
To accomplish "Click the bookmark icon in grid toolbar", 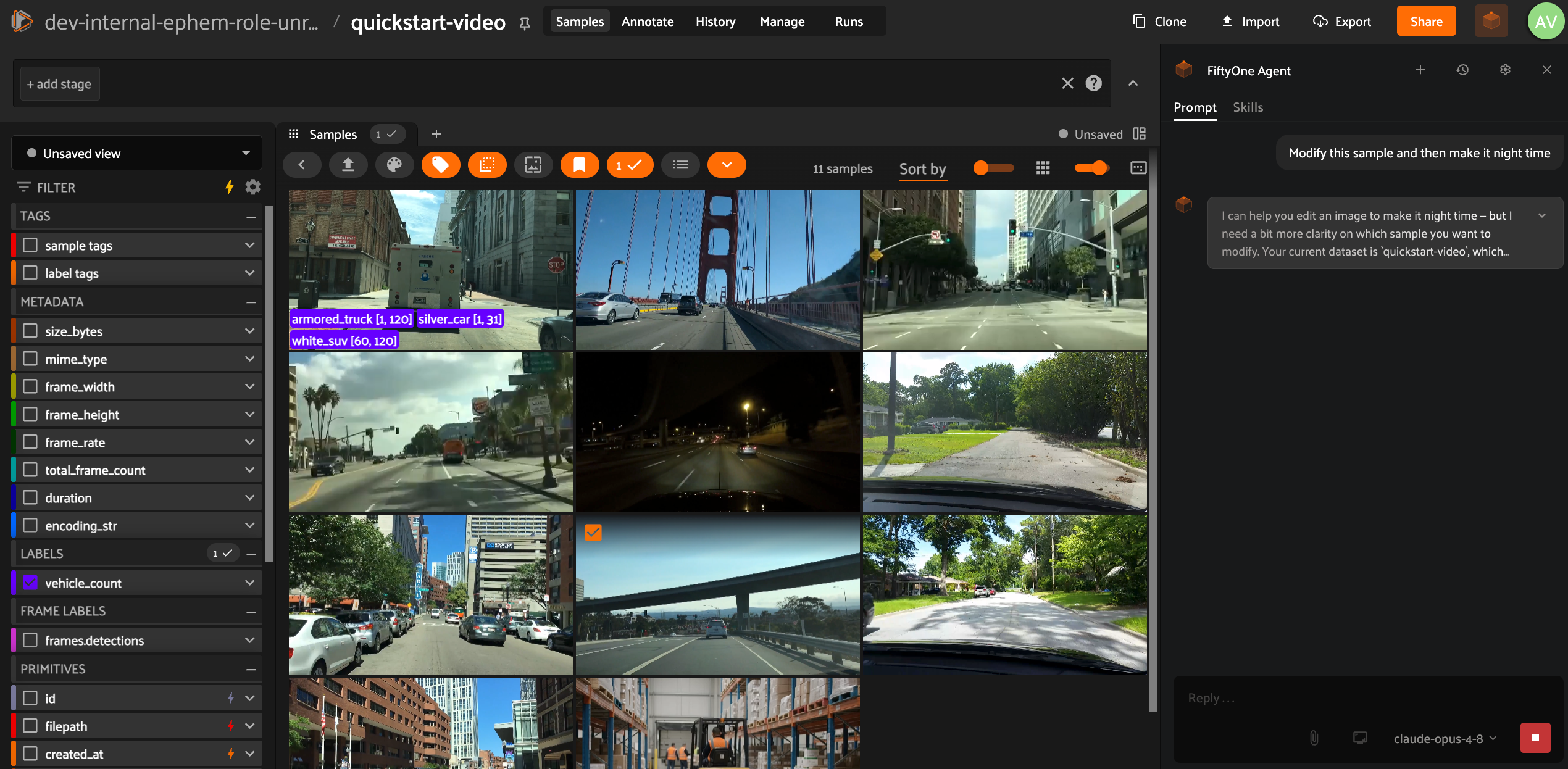I will click(x=580, y=165).
